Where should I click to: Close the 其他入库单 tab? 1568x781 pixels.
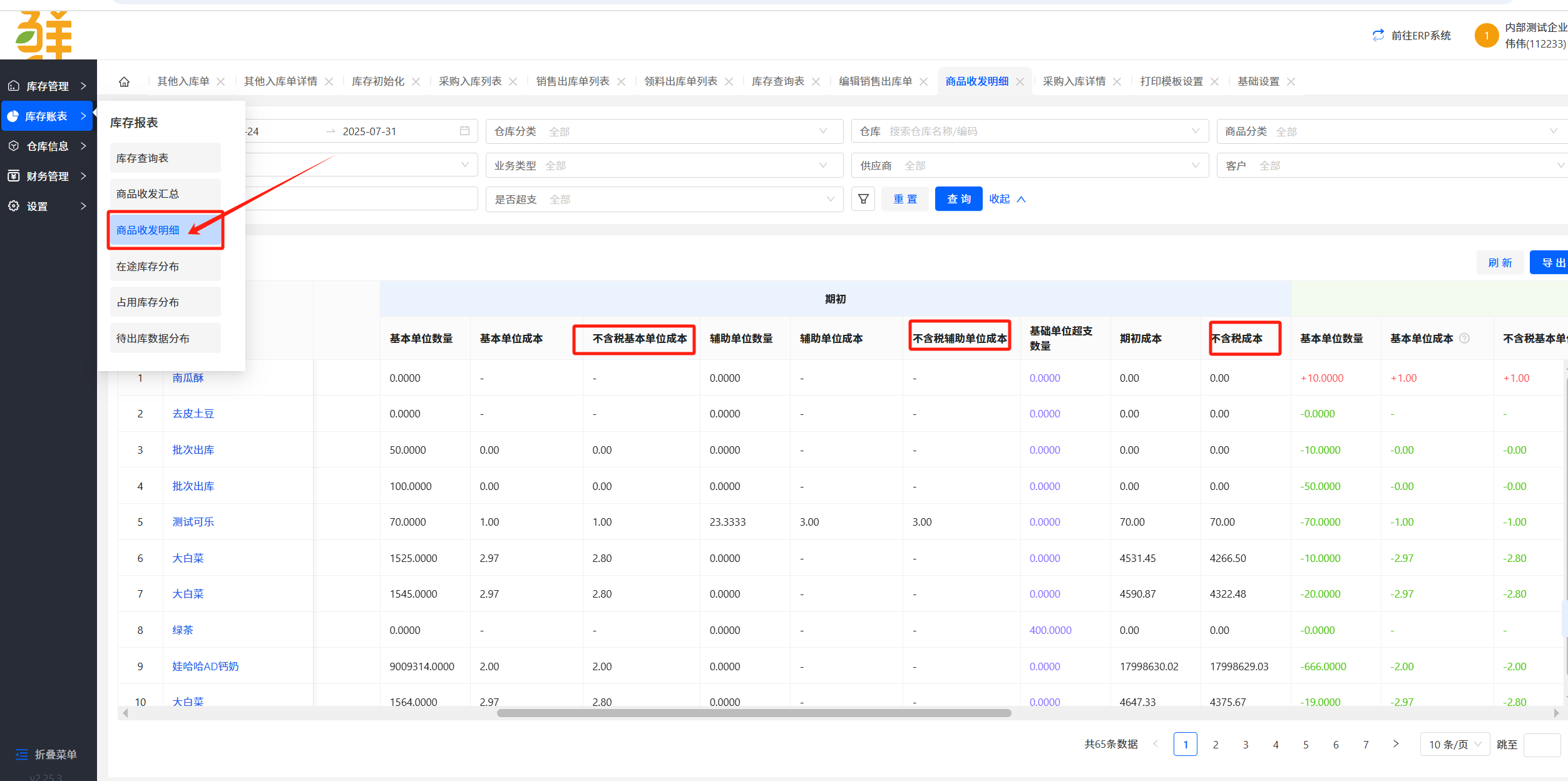(x=220, y=81)
